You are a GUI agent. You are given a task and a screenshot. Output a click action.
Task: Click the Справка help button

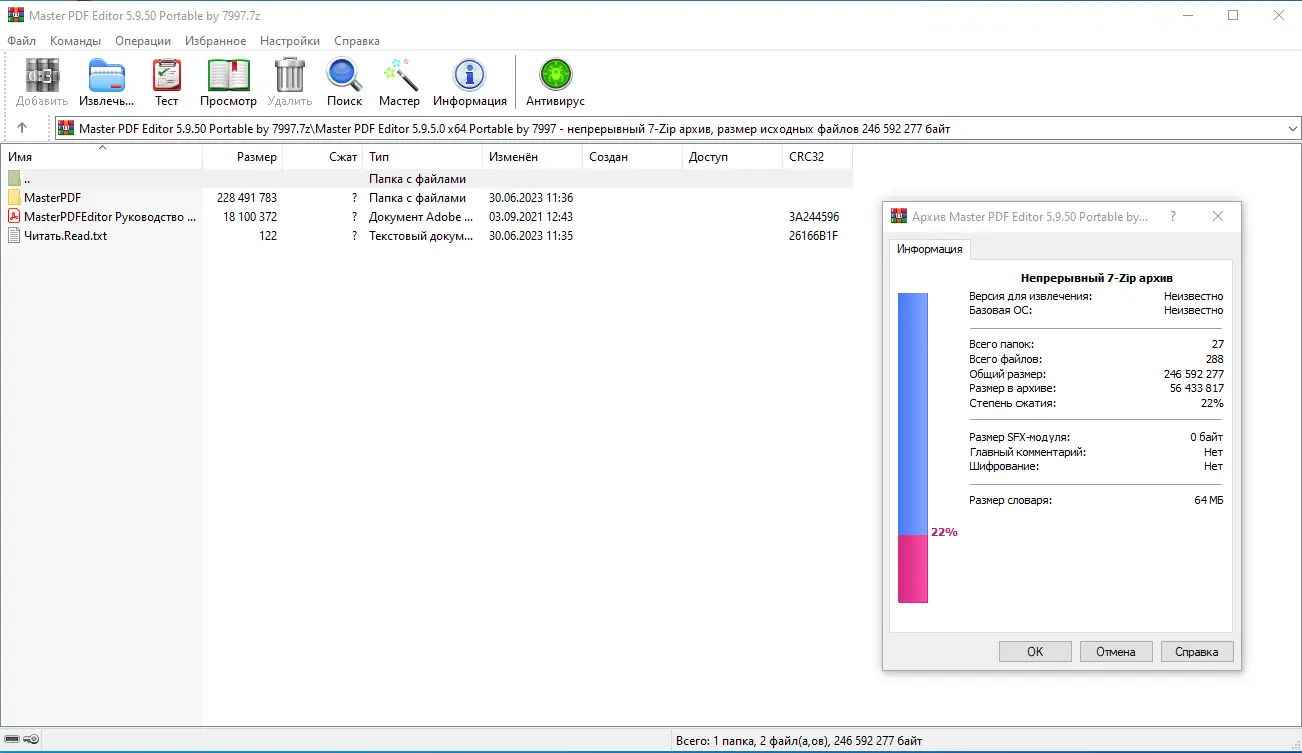[x=1196, y=651]
